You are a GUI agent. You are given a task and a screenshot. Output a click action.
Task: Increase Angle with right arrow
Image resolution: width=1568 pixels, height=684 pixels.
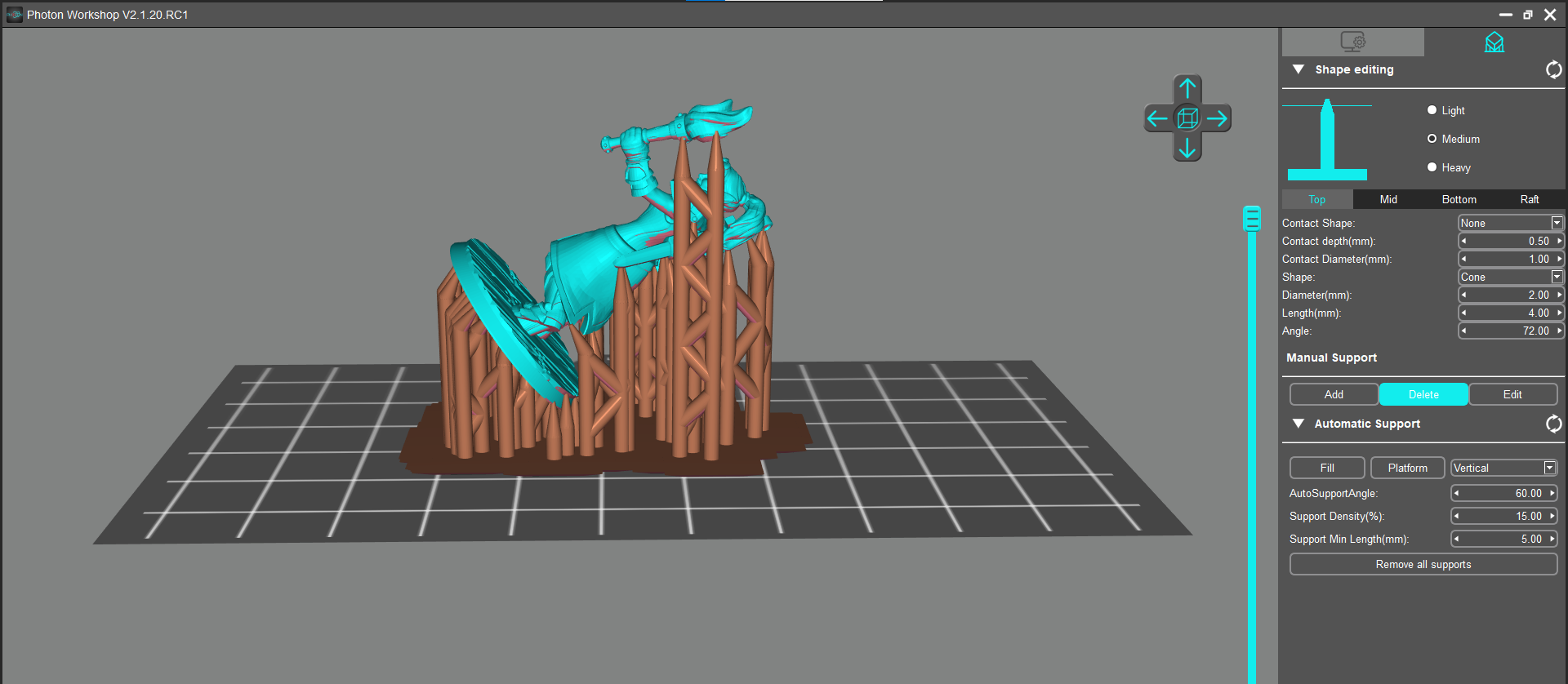click(x=1559, y=331)
